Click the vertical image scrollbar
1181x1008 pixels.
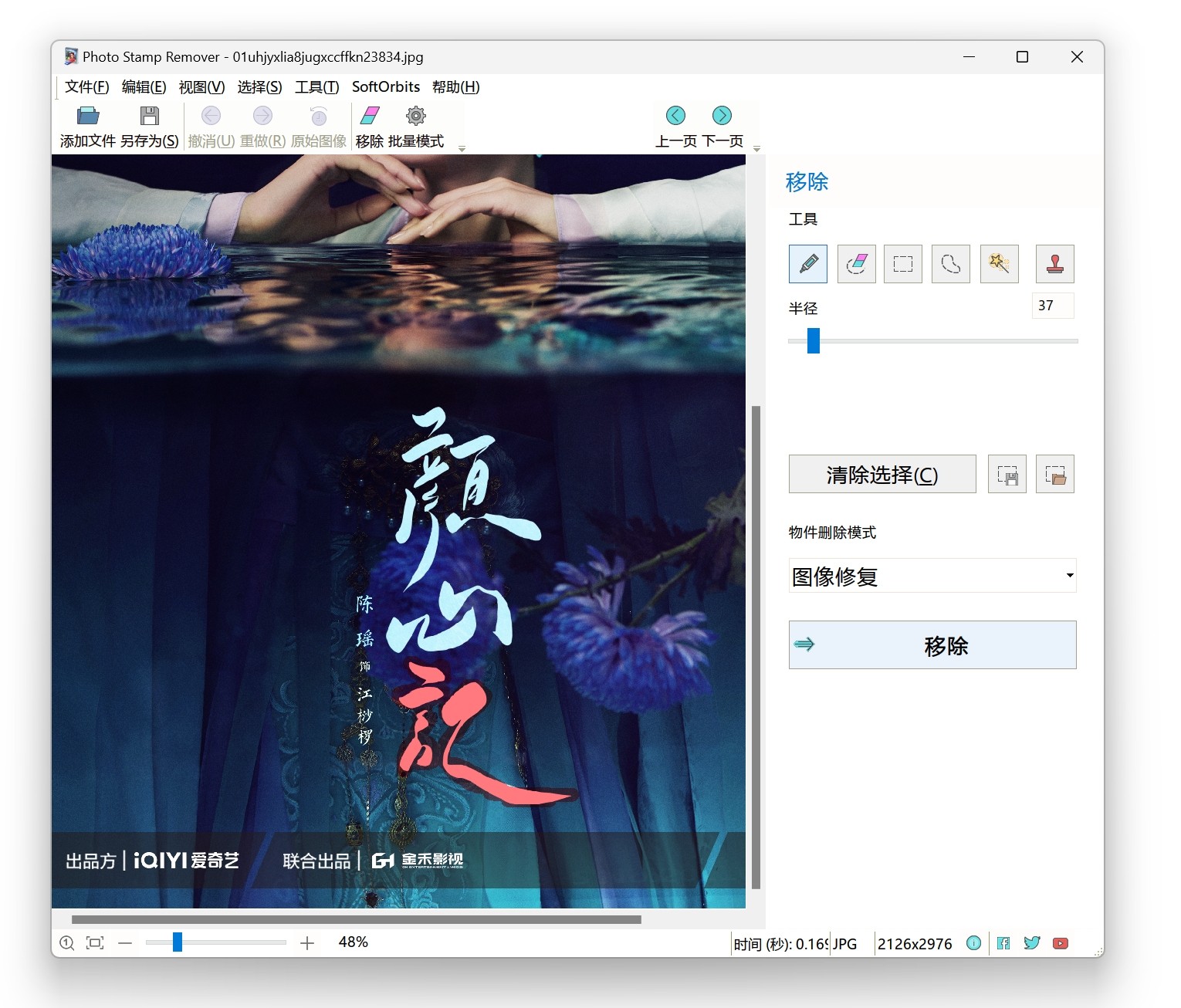[756, 647]
